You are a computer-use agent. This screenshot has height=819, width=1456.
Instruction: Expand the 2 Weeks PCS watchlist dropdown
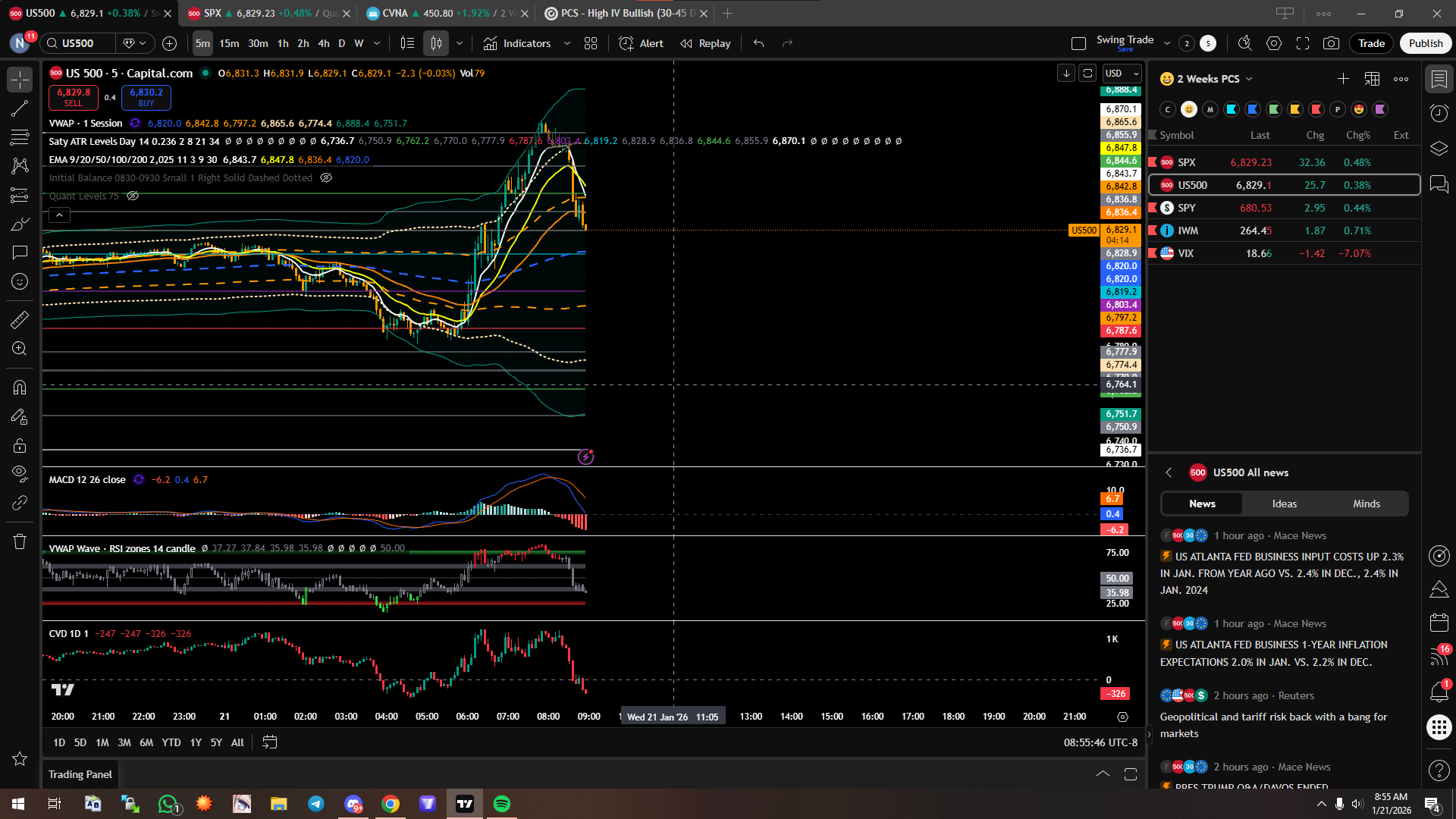click(x=1249, y=79)
